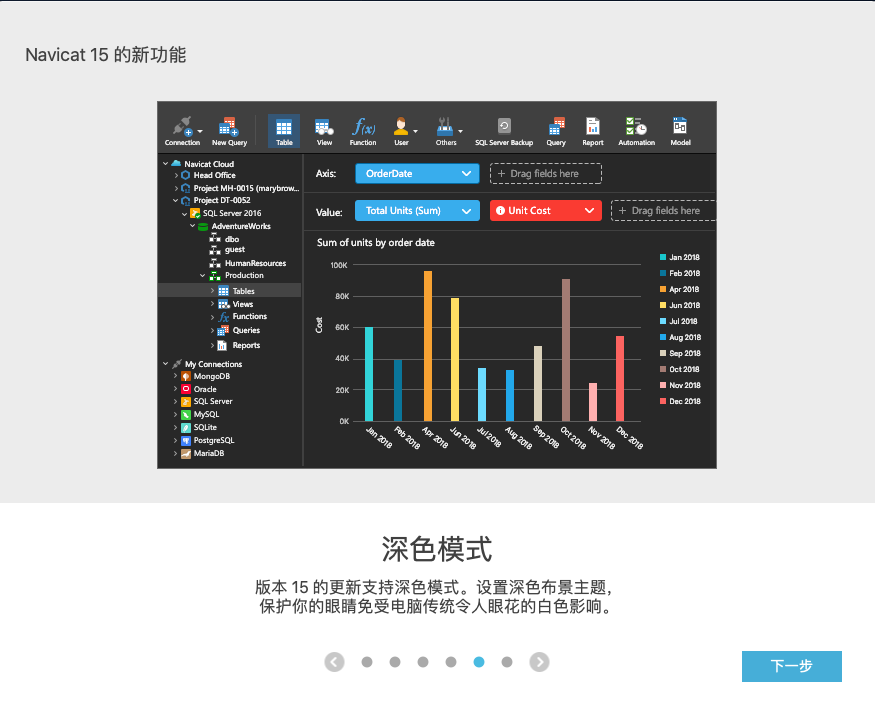Select the sixth page indicator dot
Screen dimensions: 875x702
tap(507, 662)
